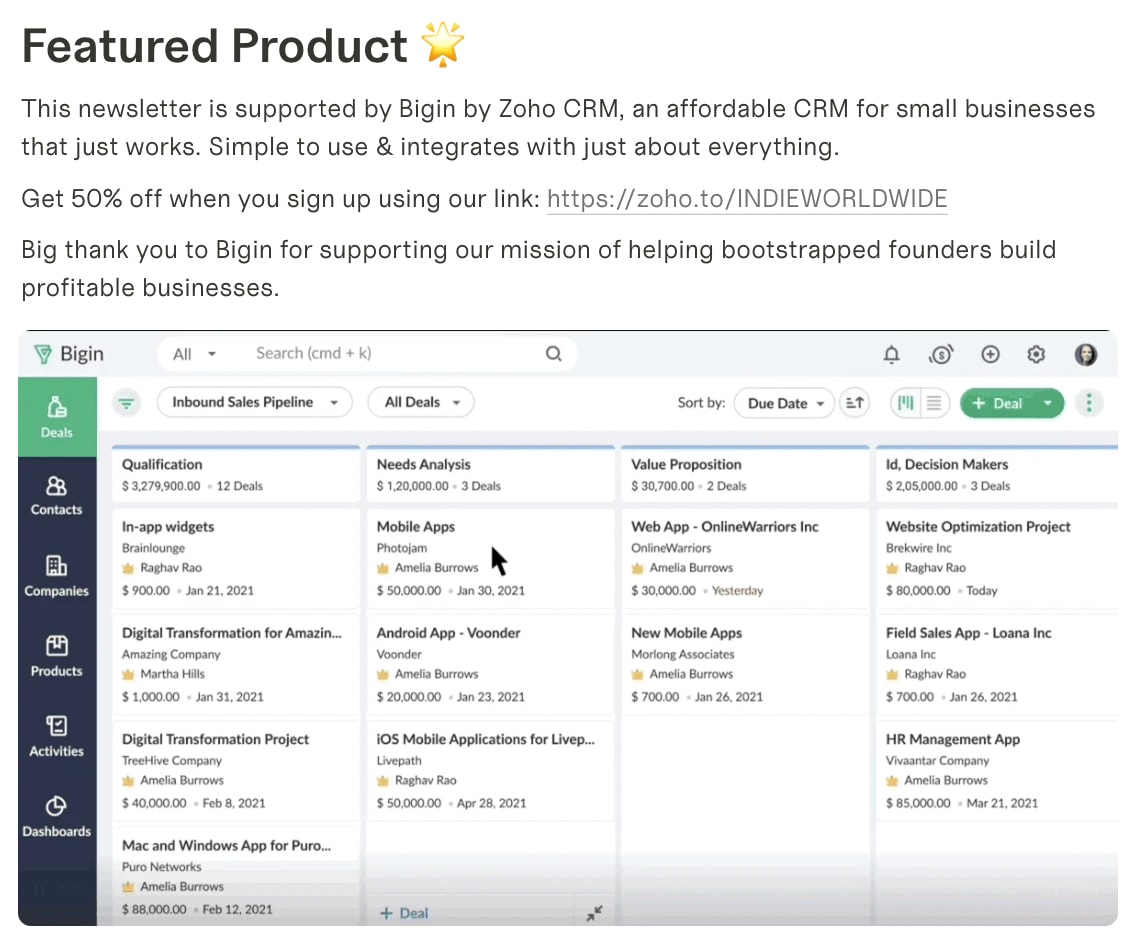Expand the arrow beside + Deal button
The height and width of the screenshot is (944, 1144).
[1048, 403]
